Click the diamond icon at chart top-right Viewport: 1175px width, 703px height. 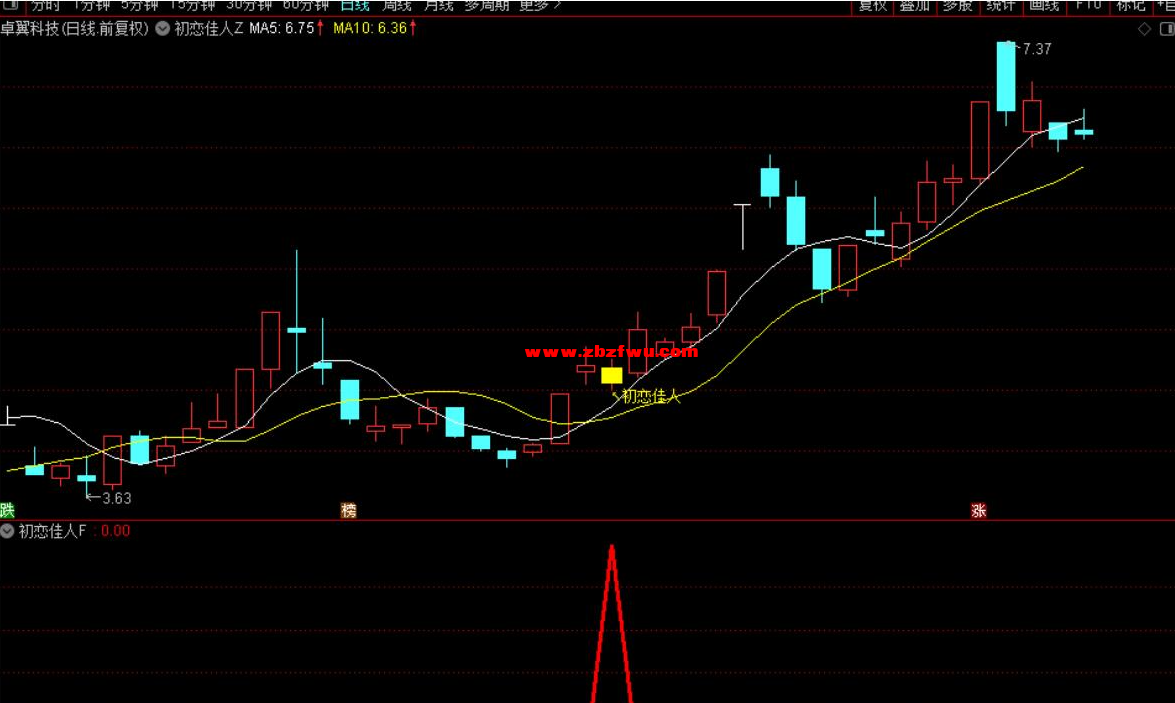pyautogui.click(x=1144, y=28)
